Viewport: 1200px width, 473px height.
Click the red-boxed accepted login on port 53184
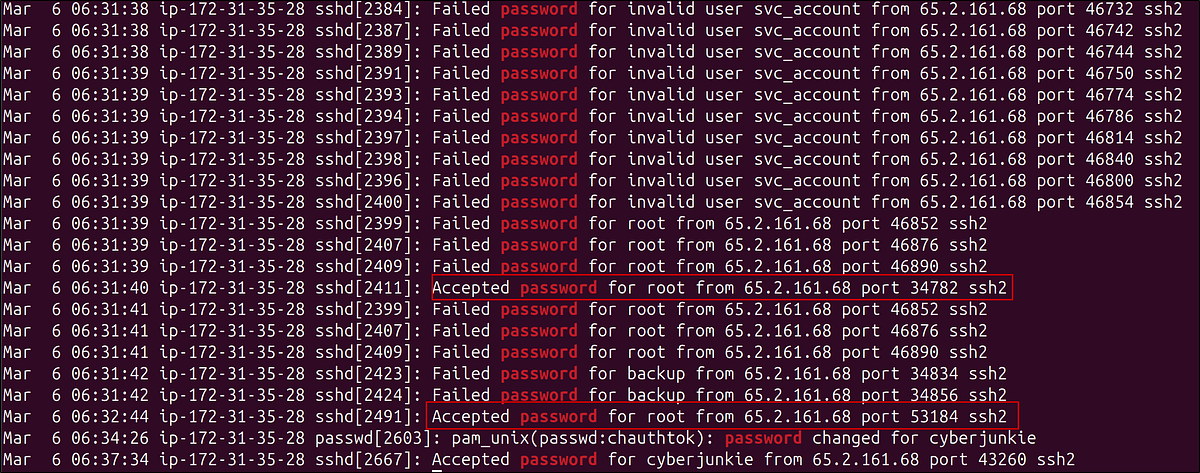click(x=721, y=415)
